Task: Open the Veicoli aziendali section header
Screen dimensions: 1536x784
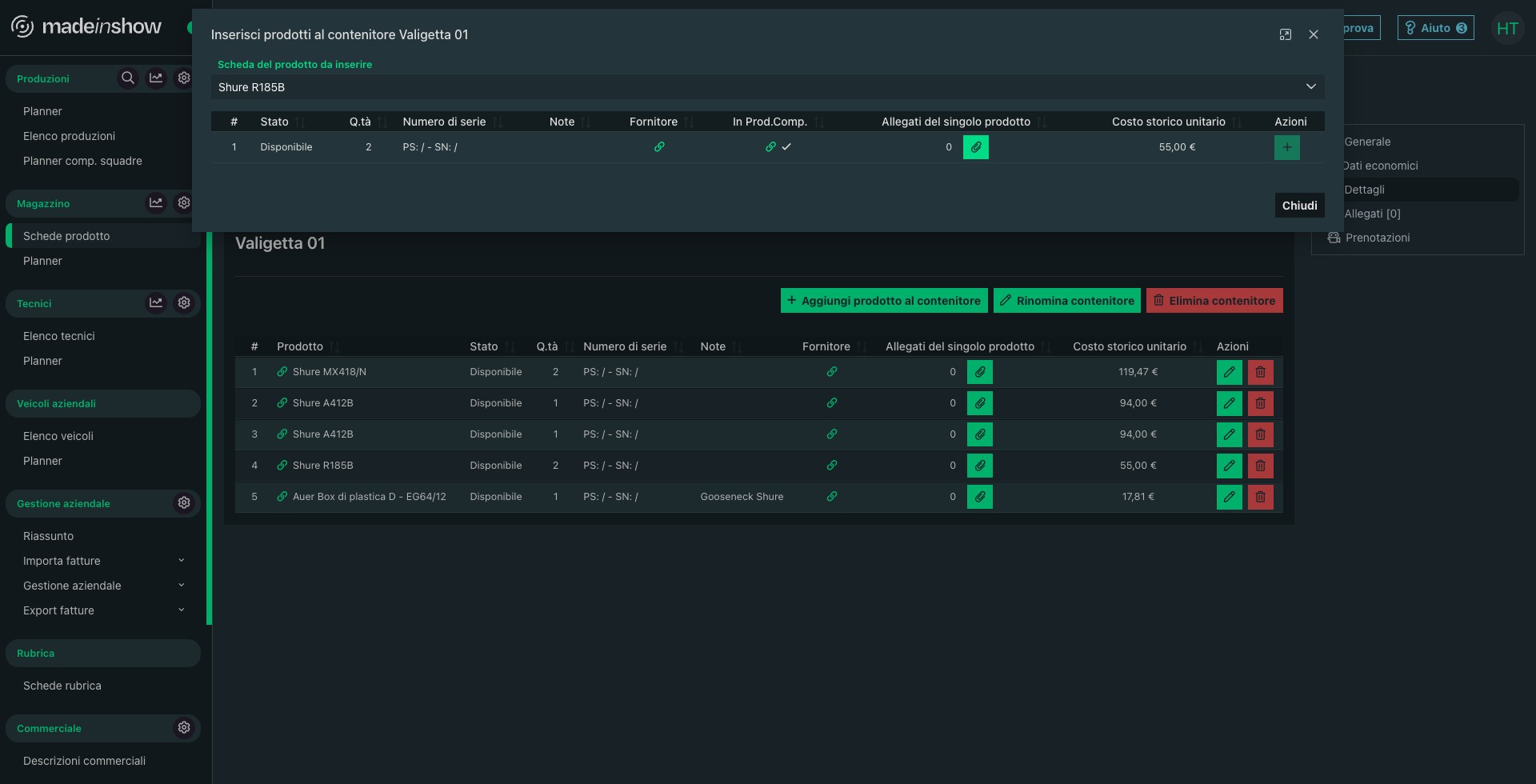Action: tap(103, 403)
